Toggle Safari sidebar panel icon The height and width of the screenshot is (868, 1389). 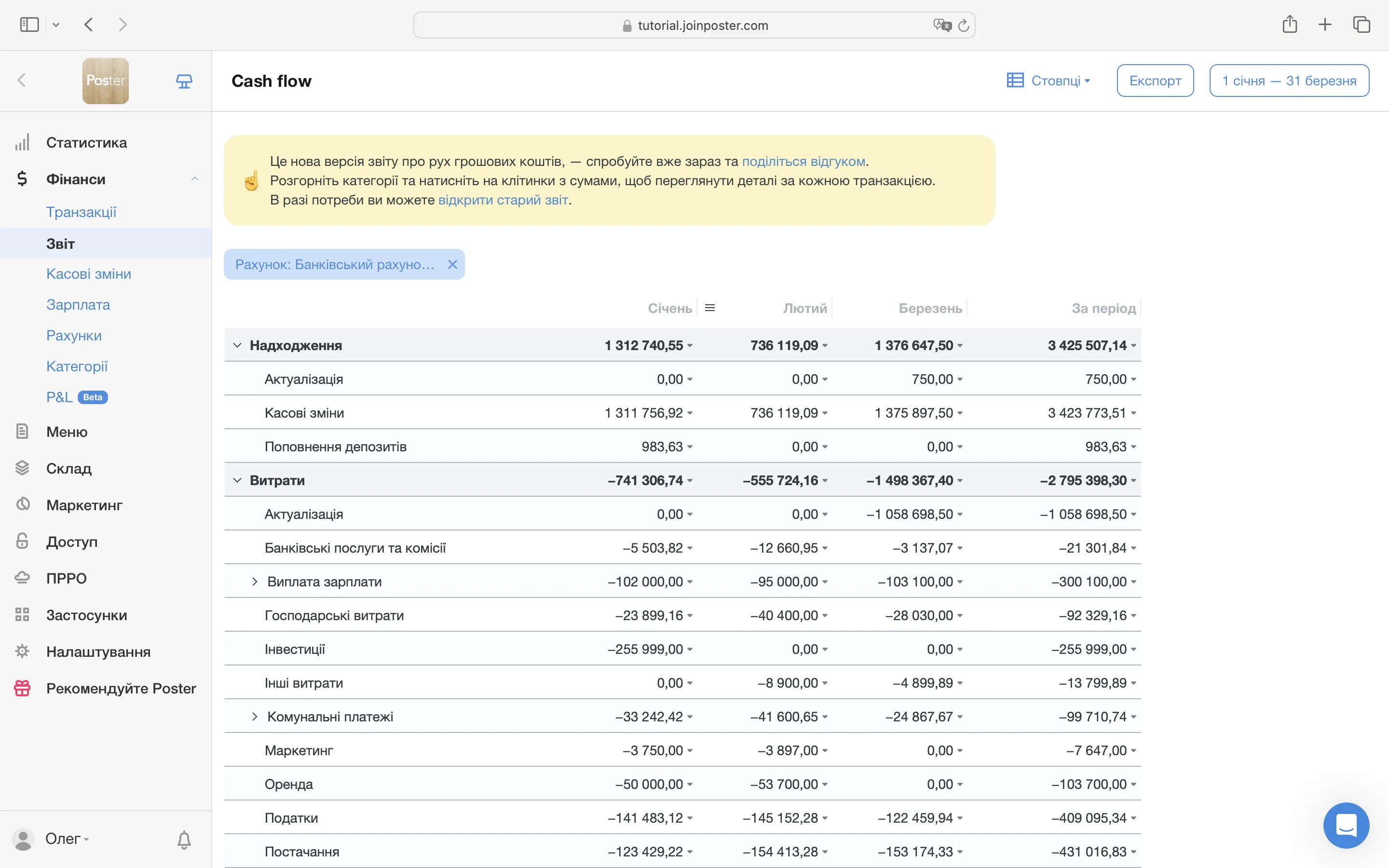pyautogui.click(x=29, y=25)
